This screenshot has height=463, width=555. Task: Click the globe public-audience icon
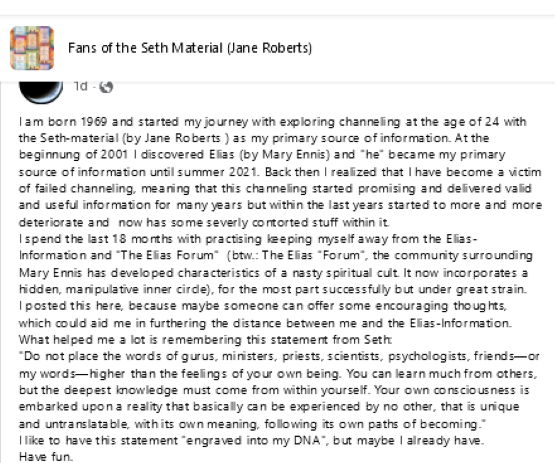tap(106, 87)
